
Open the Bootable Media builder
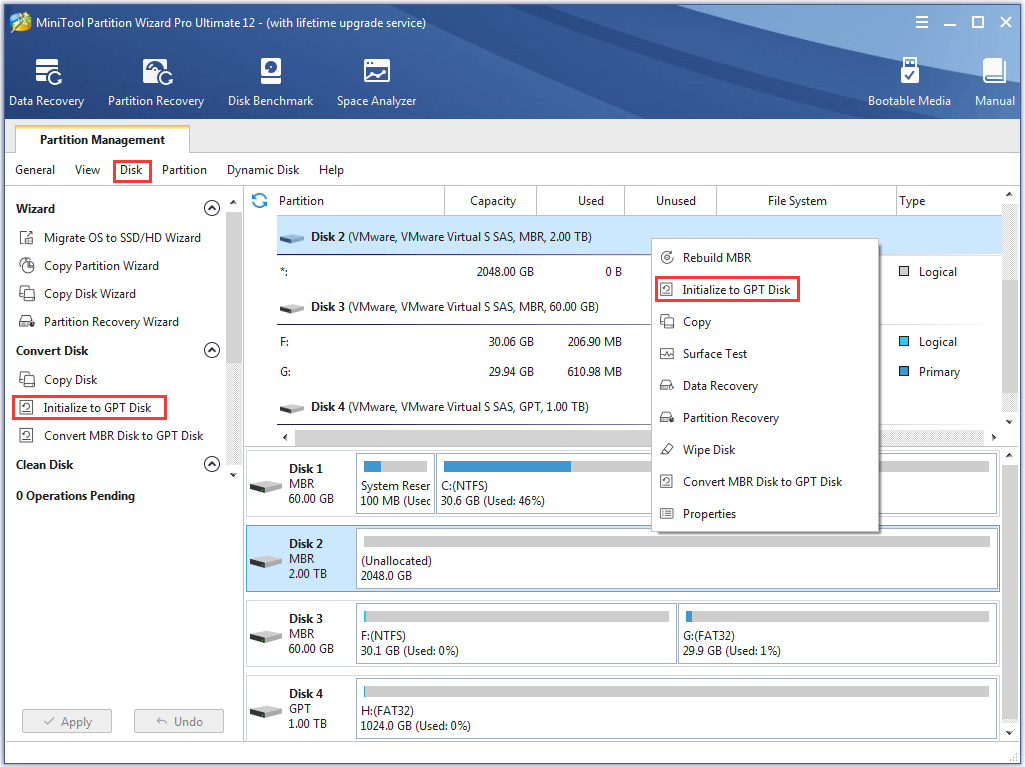909,82
